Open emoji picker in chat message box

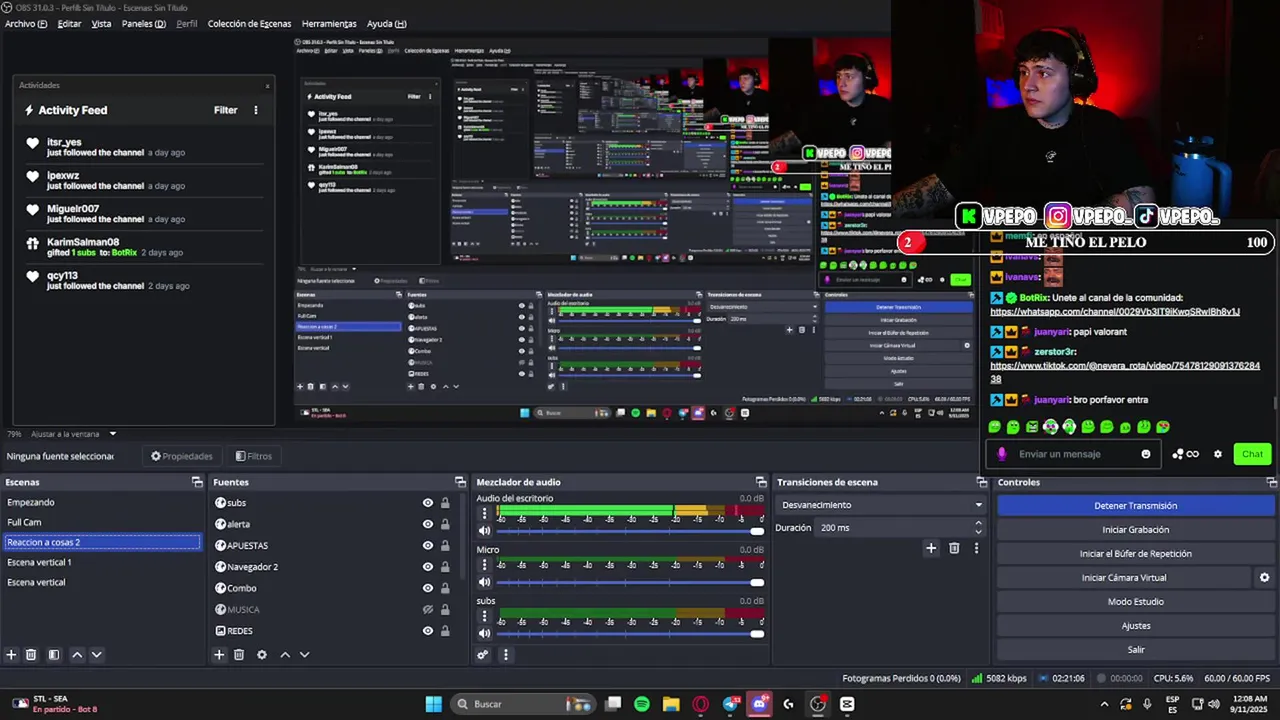[x=1146, y=454]
